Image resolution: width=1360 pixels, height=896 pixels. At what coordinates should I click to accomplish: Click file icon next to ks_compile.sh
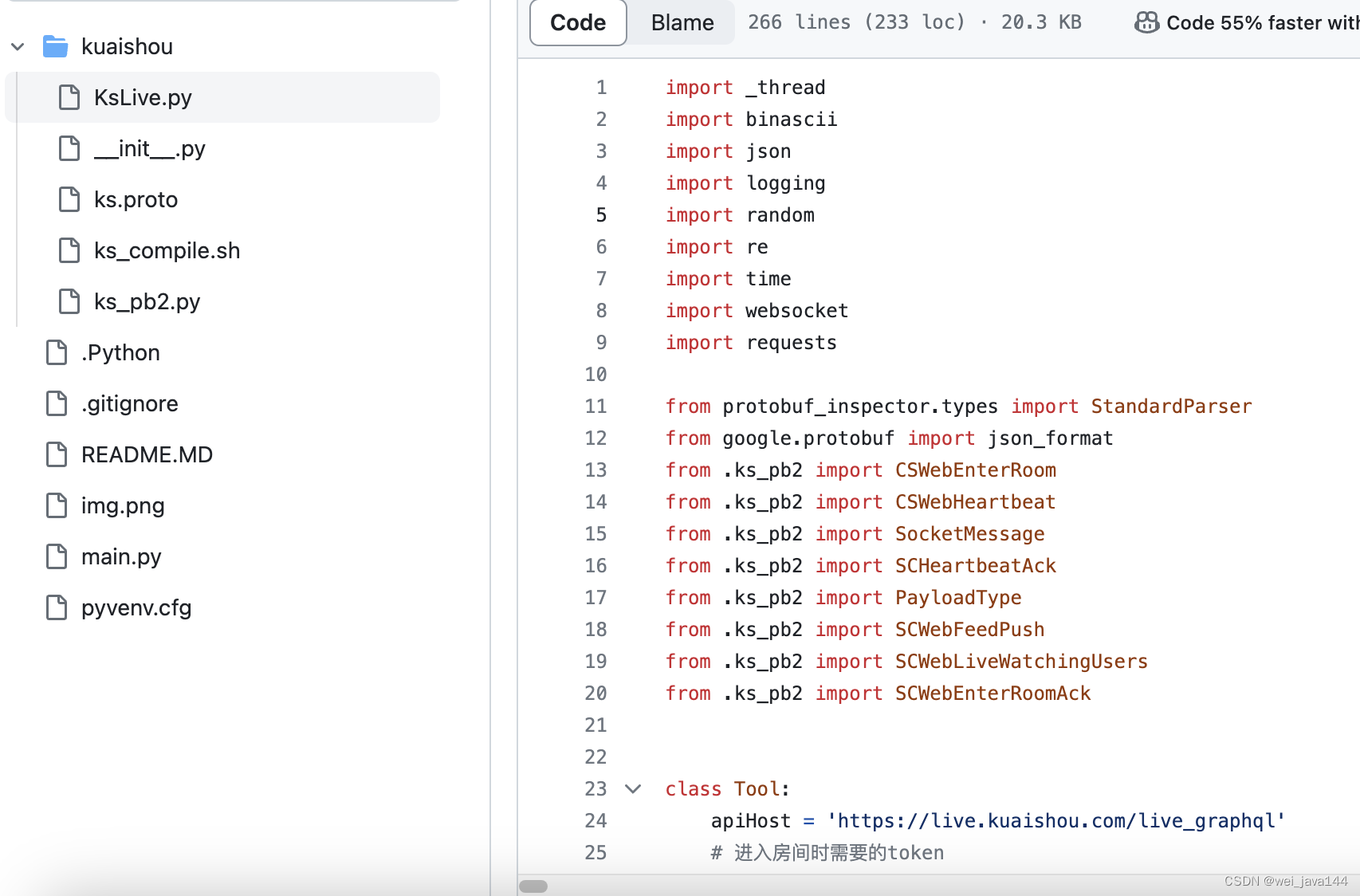pyautogui.click(x=69, y=250)
